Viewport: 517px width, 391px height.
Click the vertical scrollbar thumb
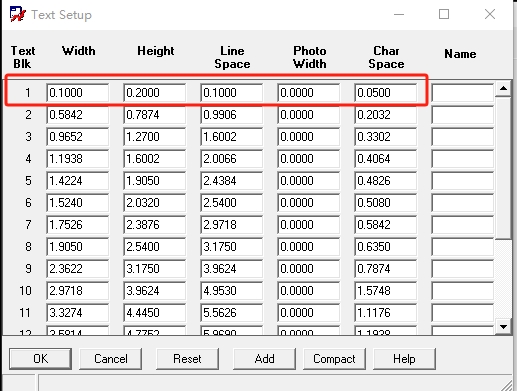pyautogui.click(x=503, y=167)
